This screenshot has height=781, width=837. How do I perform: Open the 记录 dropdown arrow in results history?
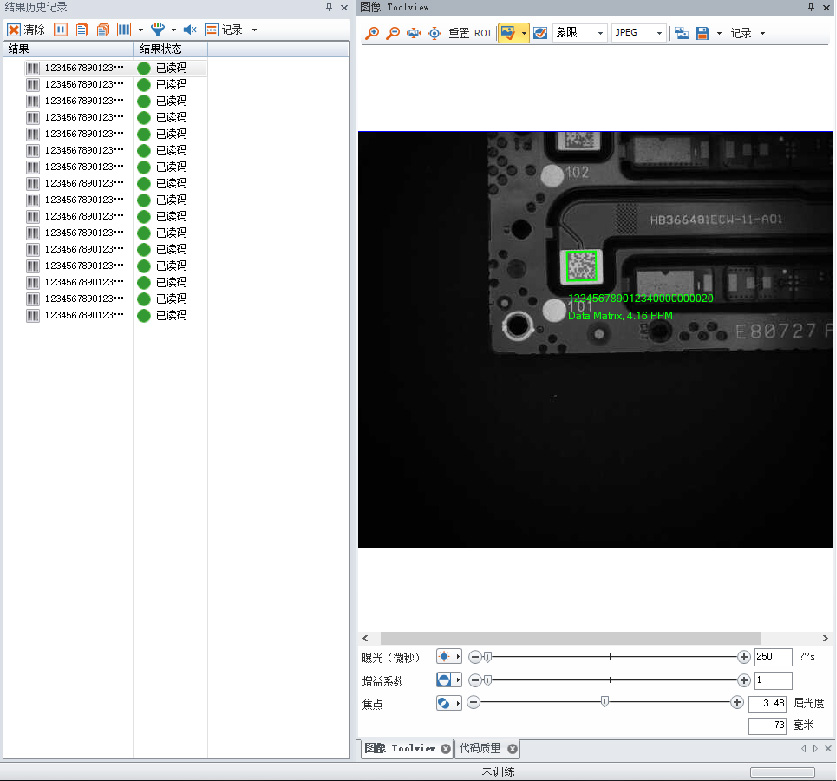tap(255, 30)
